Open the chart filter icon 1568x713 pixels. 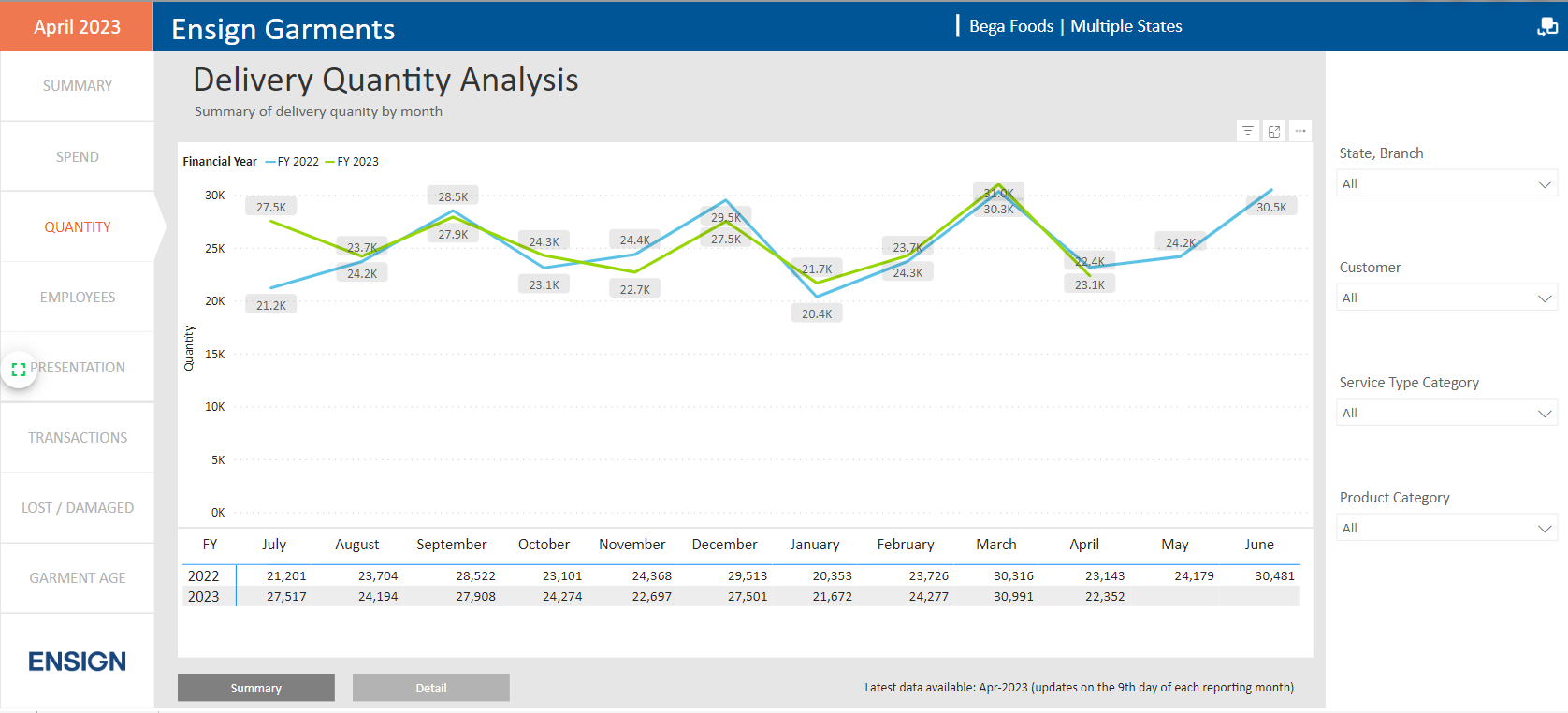(x=1247, y=131)
